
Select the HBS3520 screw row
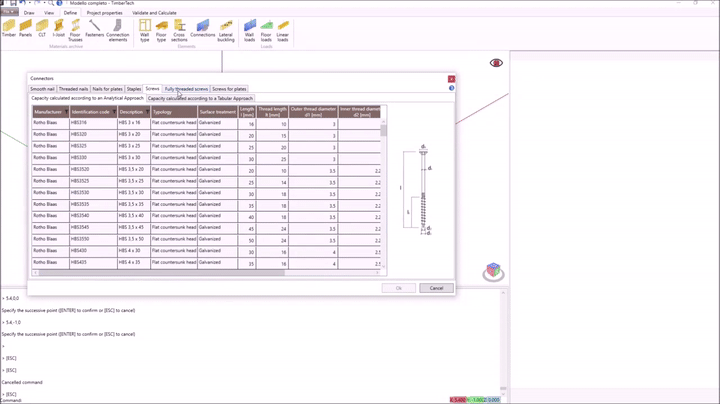pos(90,170)
